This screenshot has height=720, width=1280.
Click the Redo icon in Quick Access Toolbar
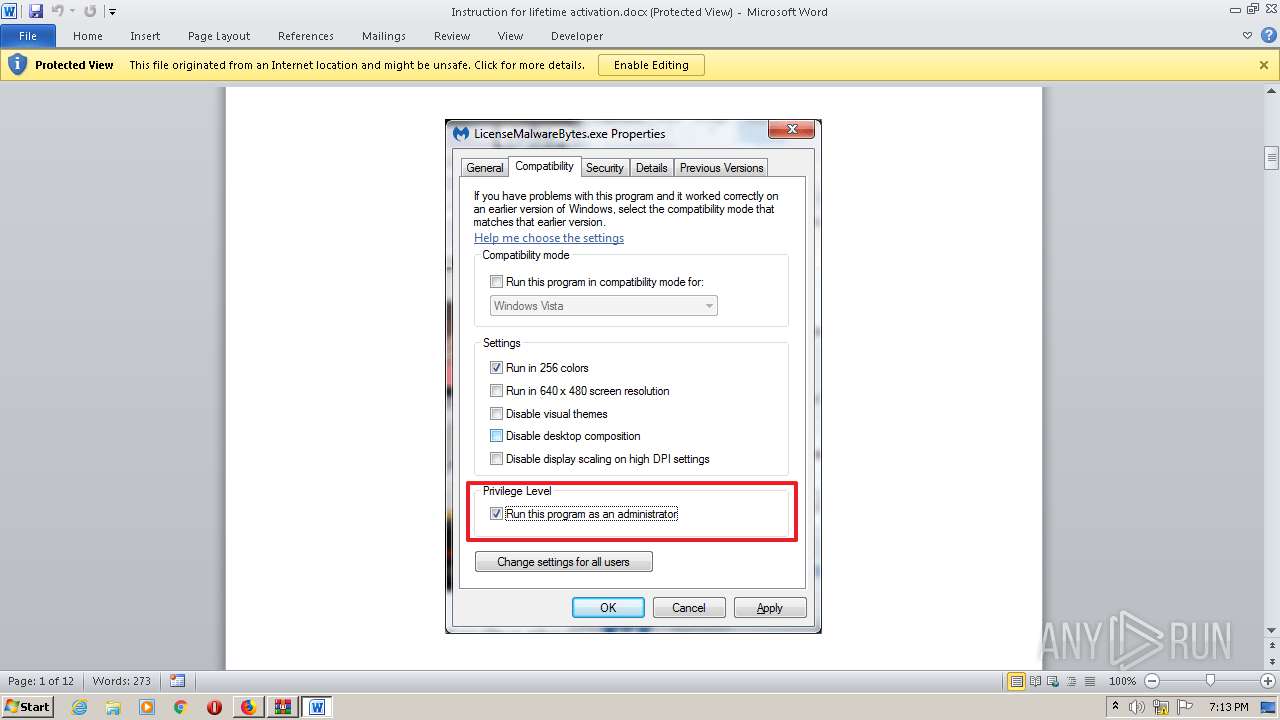coord(90,11)
